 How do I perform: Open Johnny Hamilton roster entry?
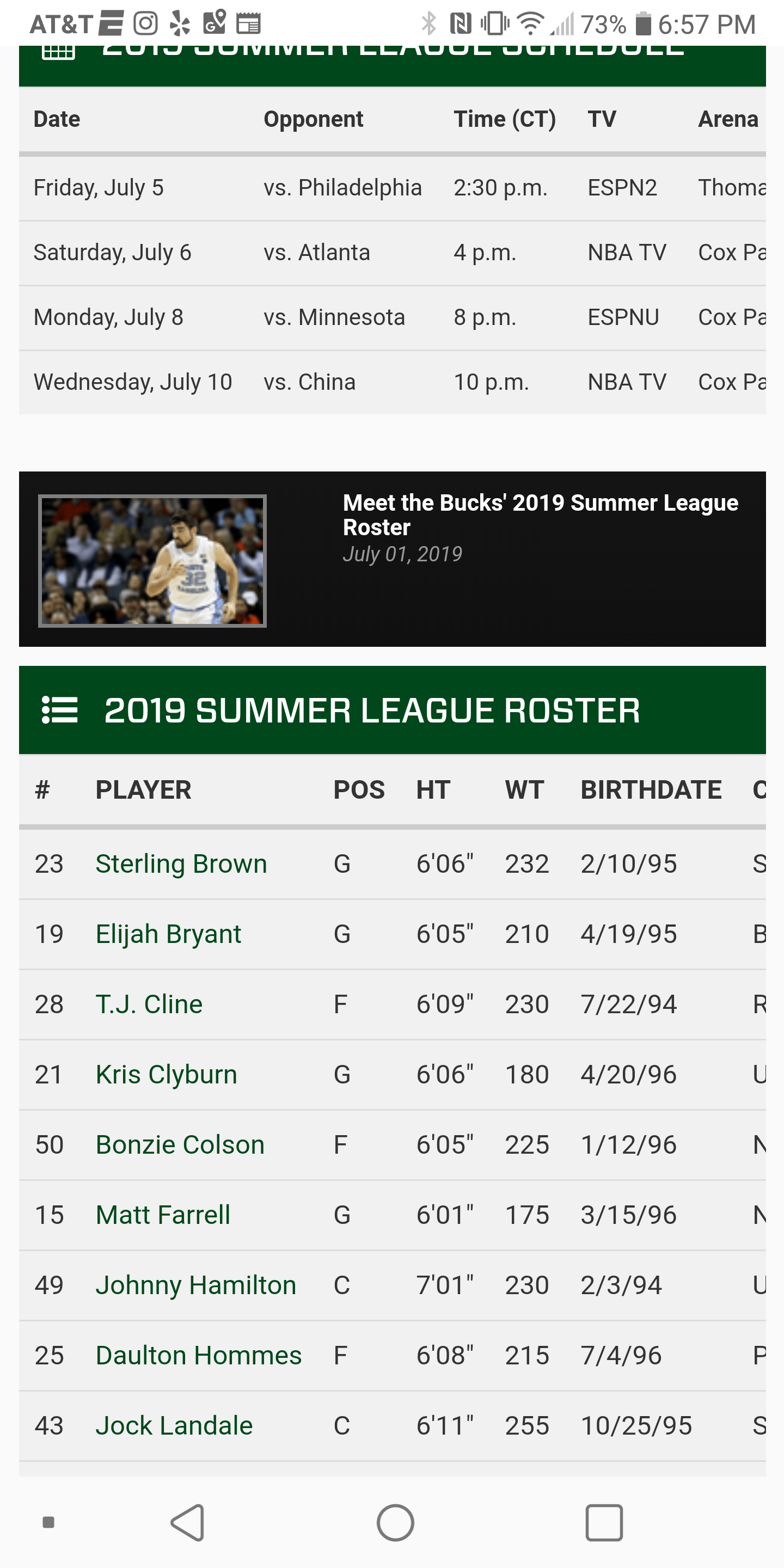(195, 1285)
